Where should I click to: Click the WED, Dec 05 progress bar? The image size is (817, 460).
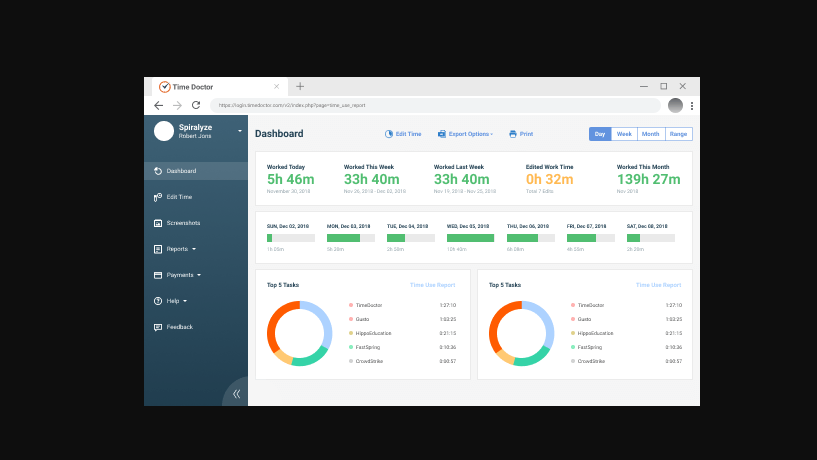(x=470, y=238)
